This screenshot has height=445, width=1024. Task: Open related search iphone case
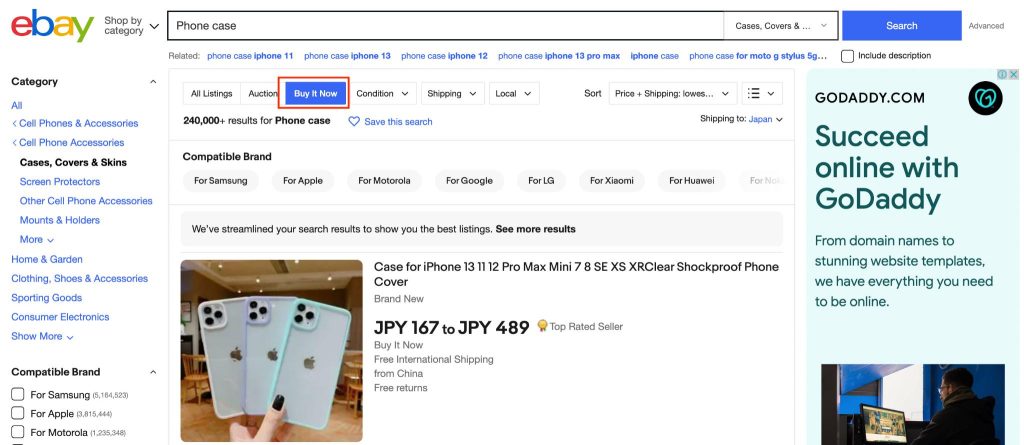[x=654, y=56]
